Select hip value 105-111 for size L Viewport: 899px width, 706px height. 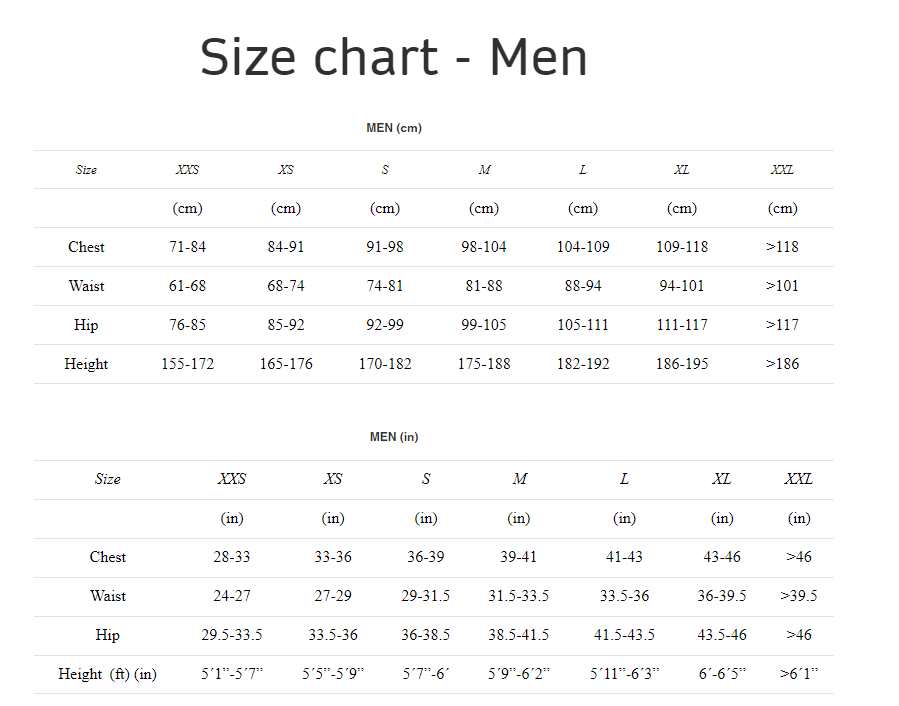(x=583, y=325)
